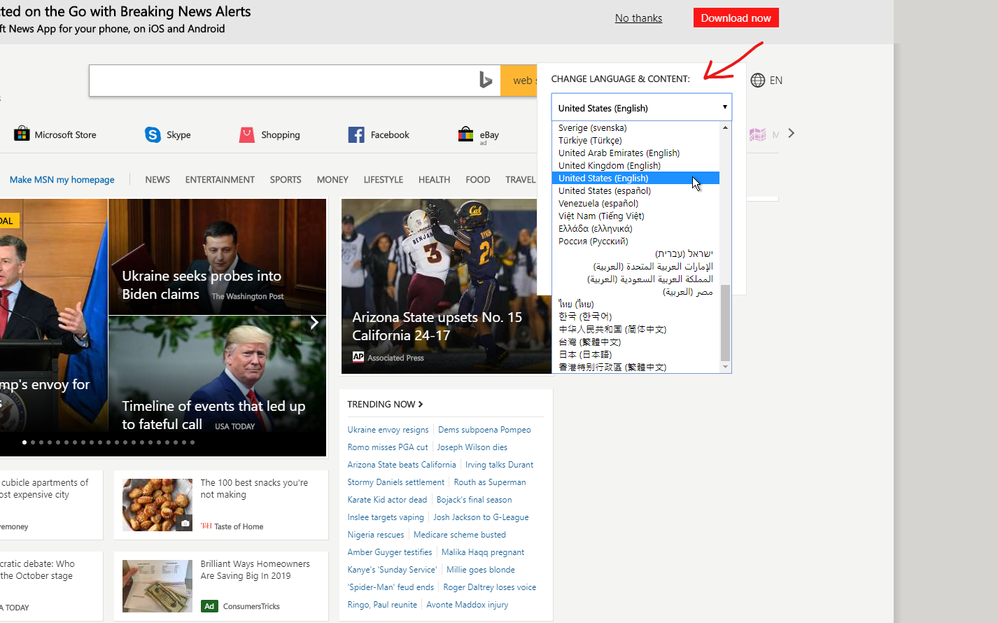Open Stormy Daniels settlement trending link
Screen dimensions: 998x623
click(x=395, y=482)
